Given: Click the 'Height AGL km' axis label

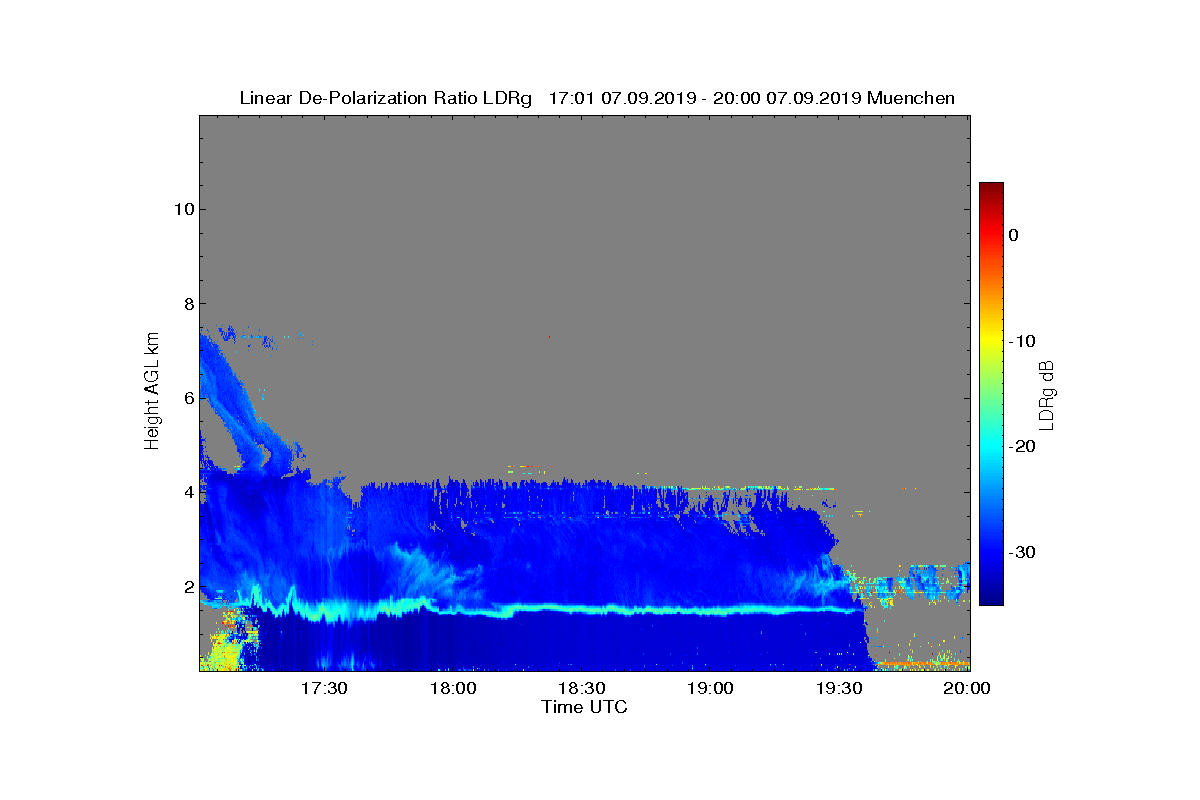Looking at the screenshot, I should [x=152, y=393].
